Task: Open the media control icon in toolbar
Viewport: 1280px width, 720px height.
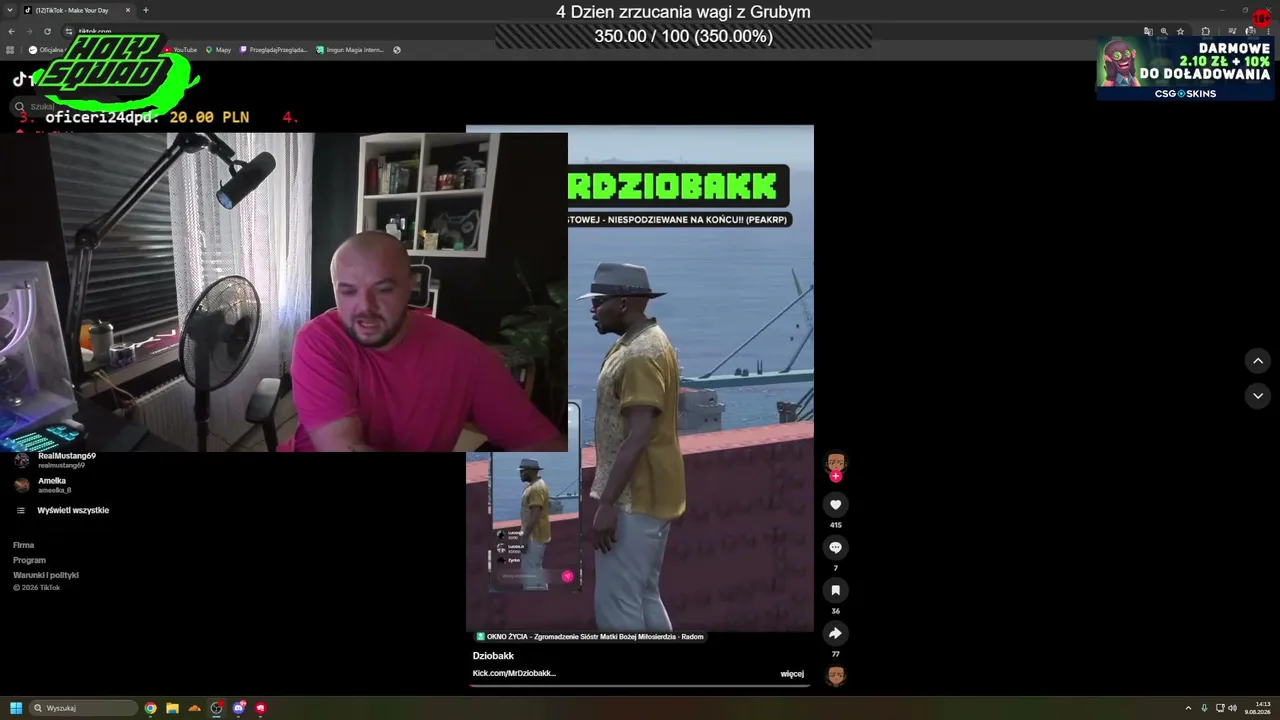Action: 1232,31
